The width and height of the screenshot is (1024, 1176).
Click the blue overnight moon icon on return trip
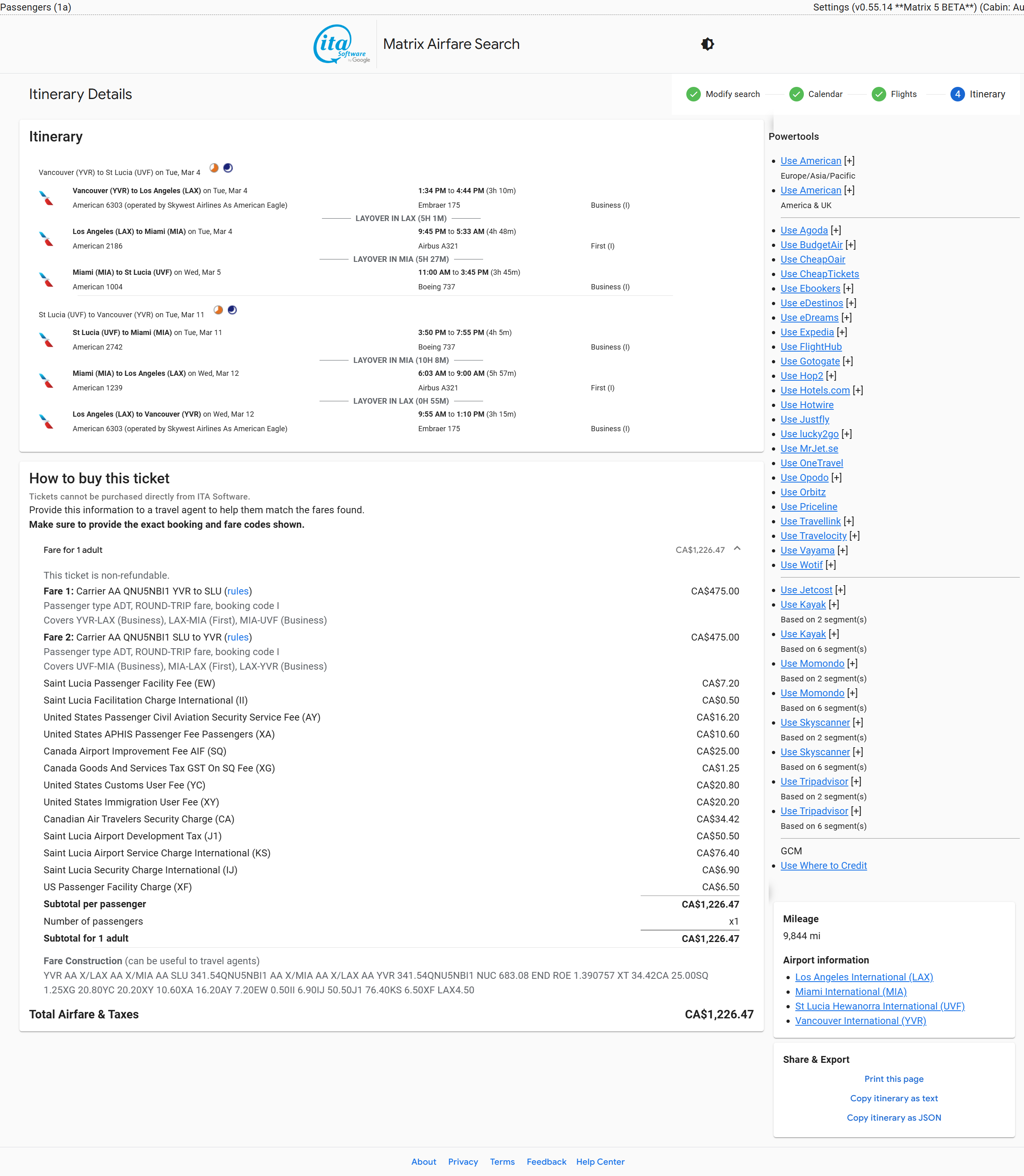[232, 310]
